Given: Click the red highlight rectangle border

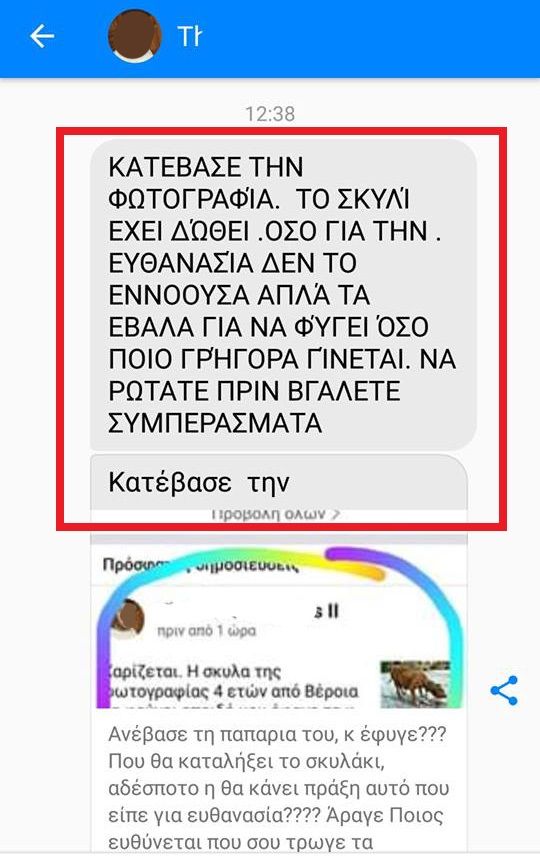Looking at the screenshot, I should 282,131.
